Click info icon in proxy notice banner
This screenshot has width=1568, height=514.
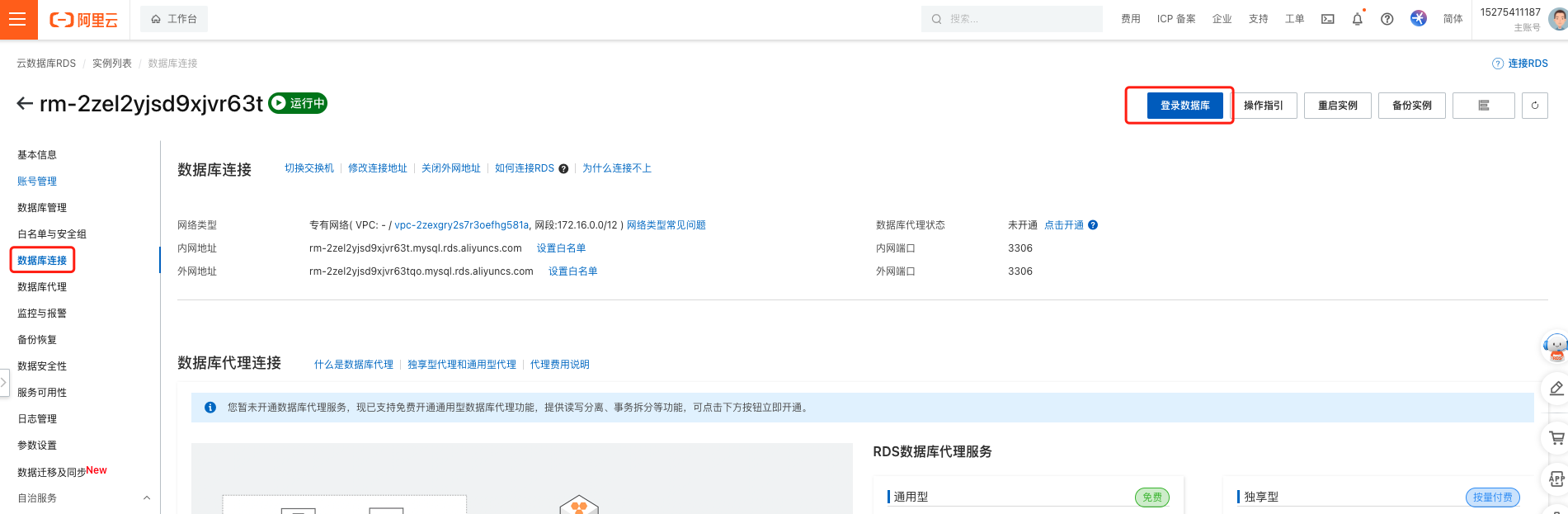pyautogui.click(x=210, y=408)
